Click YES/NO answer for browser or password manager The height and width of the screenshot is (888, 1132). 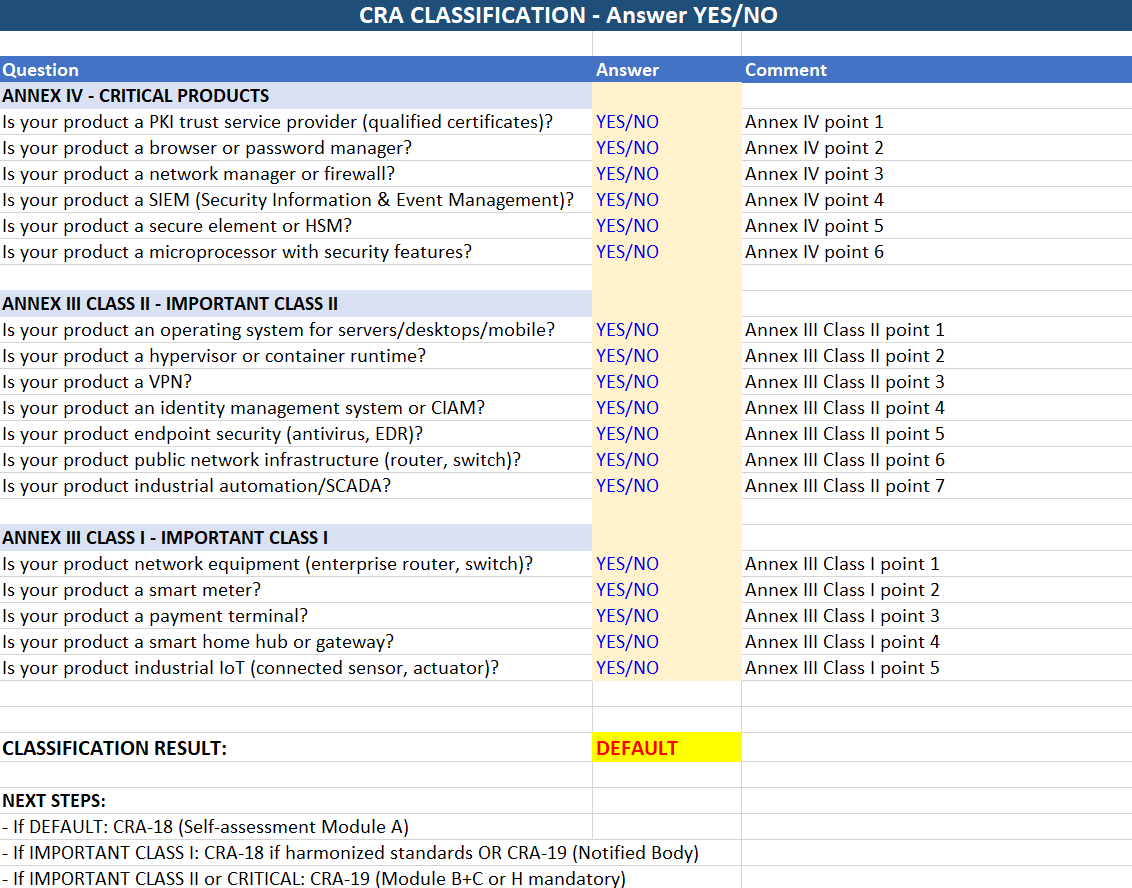click(627, 148)
